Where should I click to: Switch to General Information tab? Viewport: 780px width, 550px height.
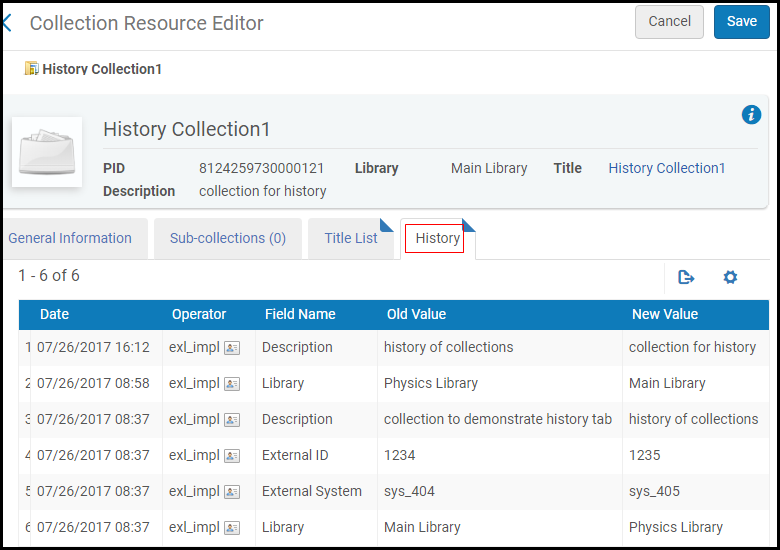tap(70, 238)
